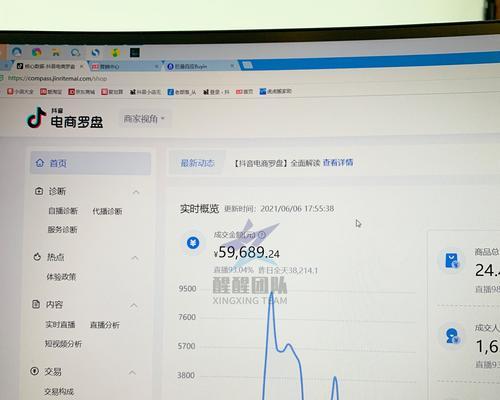Screen dimensions: 500x400
Task: Click the 交易 section heading
Action: [53, 371]
